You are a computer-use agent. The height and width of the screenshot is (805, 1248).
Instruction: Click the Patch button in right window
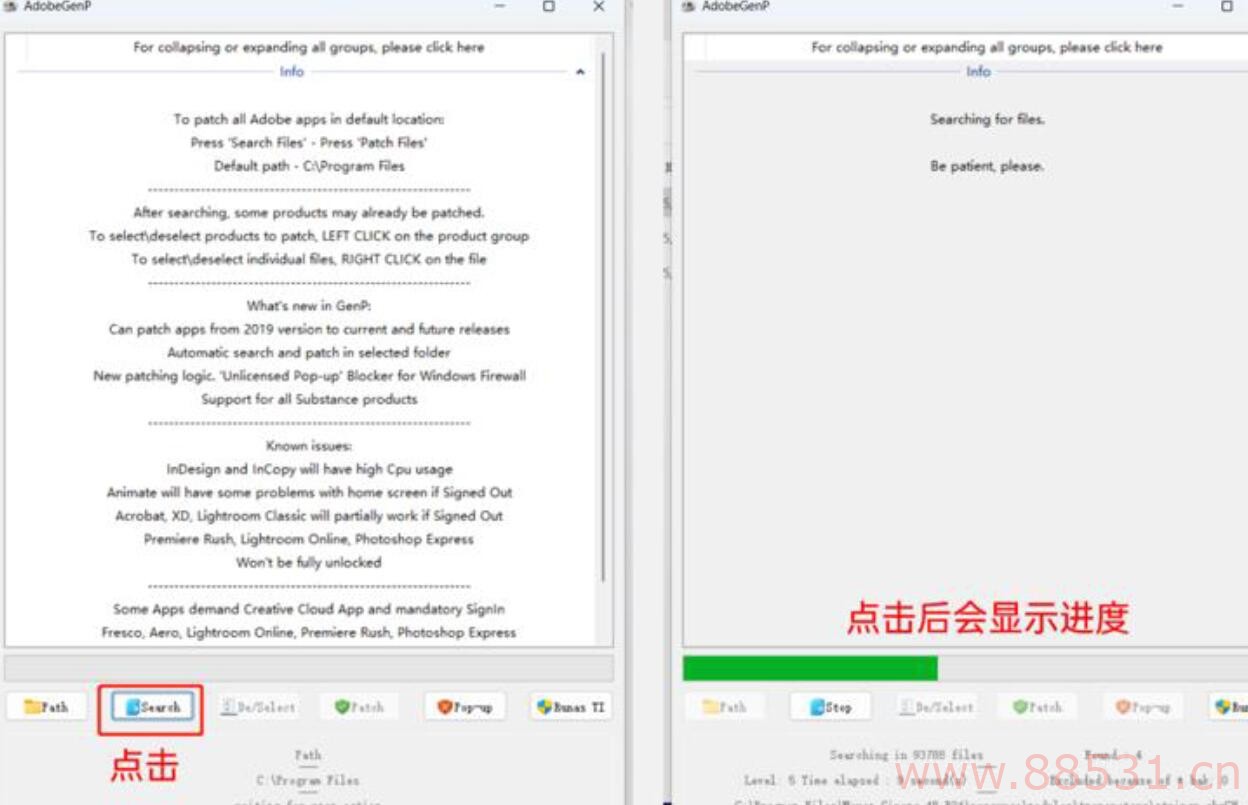click(1037, 706)
